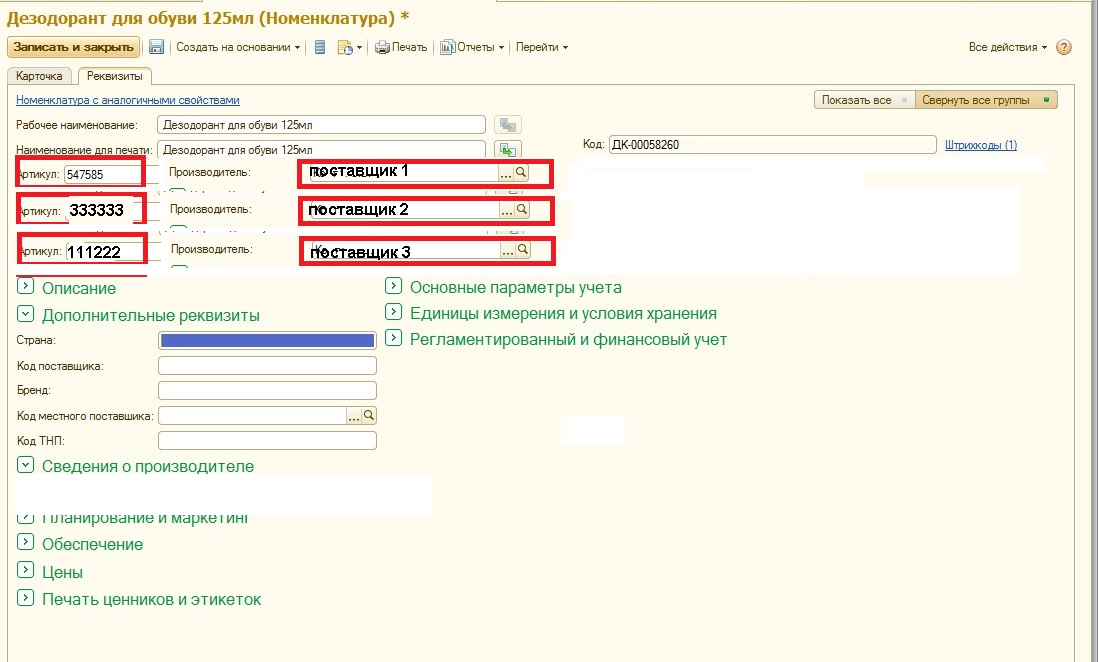Viewport: 1098px width, 662px height.
Task: Toggle Свернуть все группы button
Action: [985, 100]
